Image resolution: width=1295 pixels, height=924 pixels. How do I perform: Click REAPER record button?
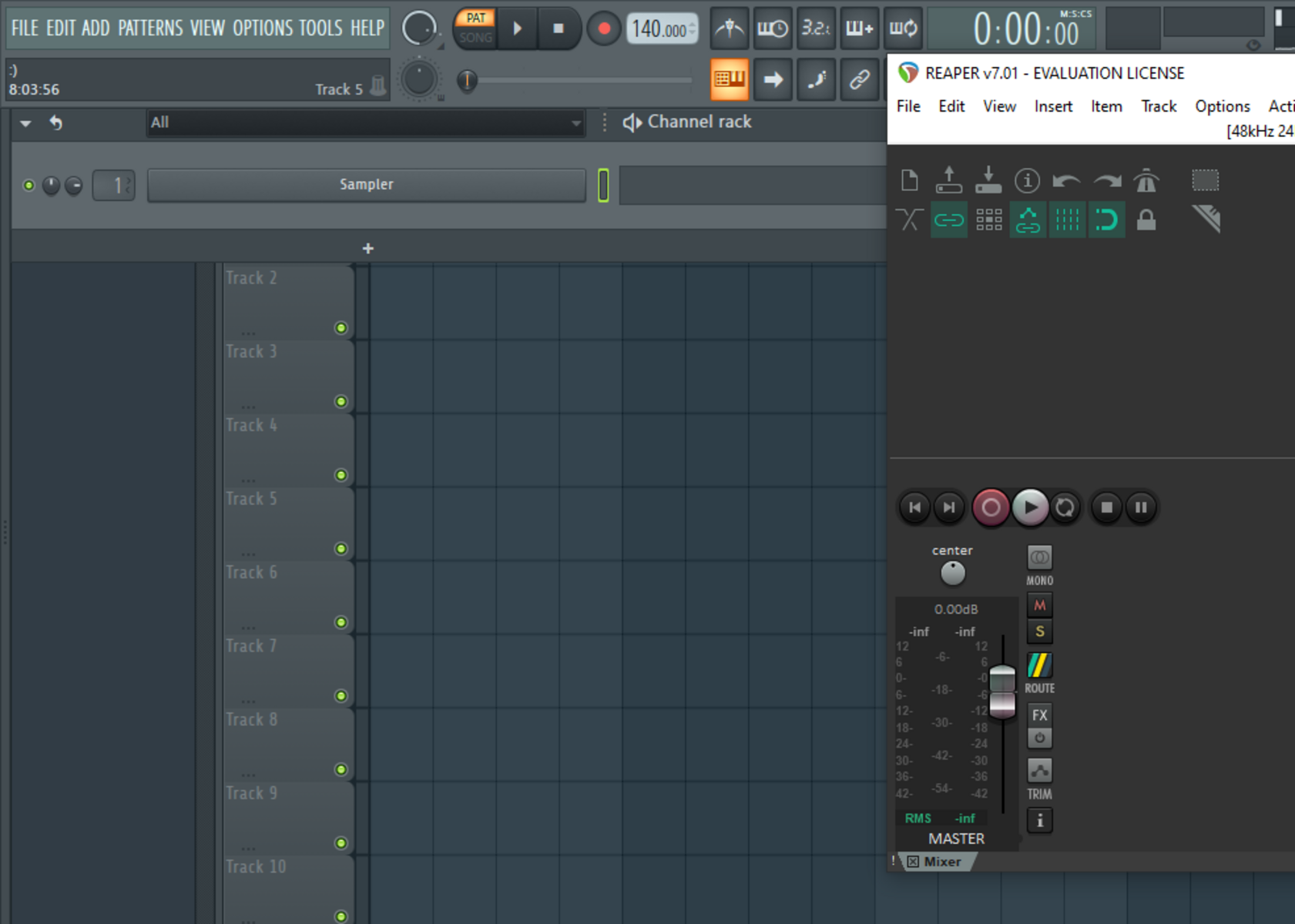tap(991, 507)
